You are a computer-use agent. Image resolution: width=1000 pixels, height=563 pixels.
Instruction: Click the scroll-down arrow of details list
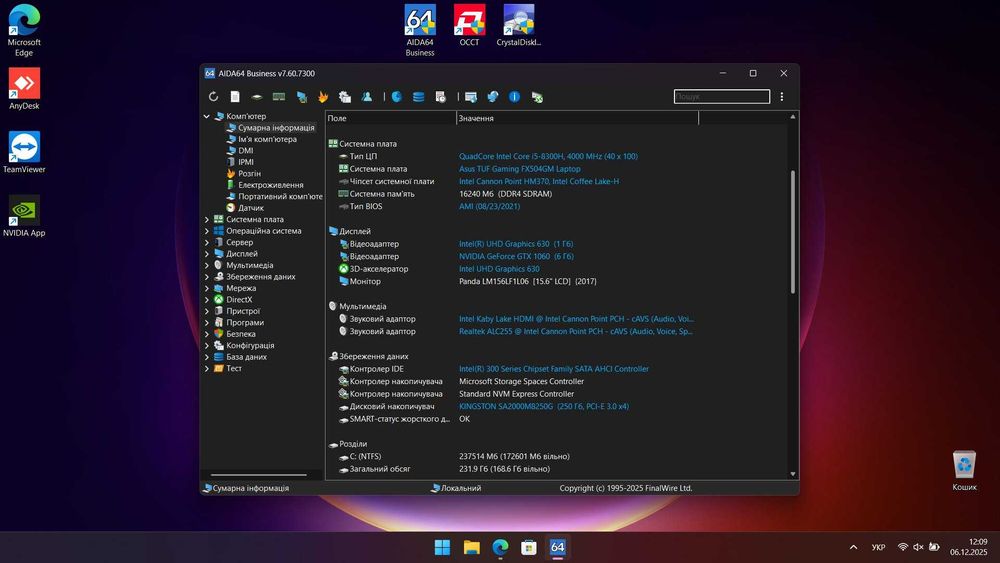coord(793,474)
